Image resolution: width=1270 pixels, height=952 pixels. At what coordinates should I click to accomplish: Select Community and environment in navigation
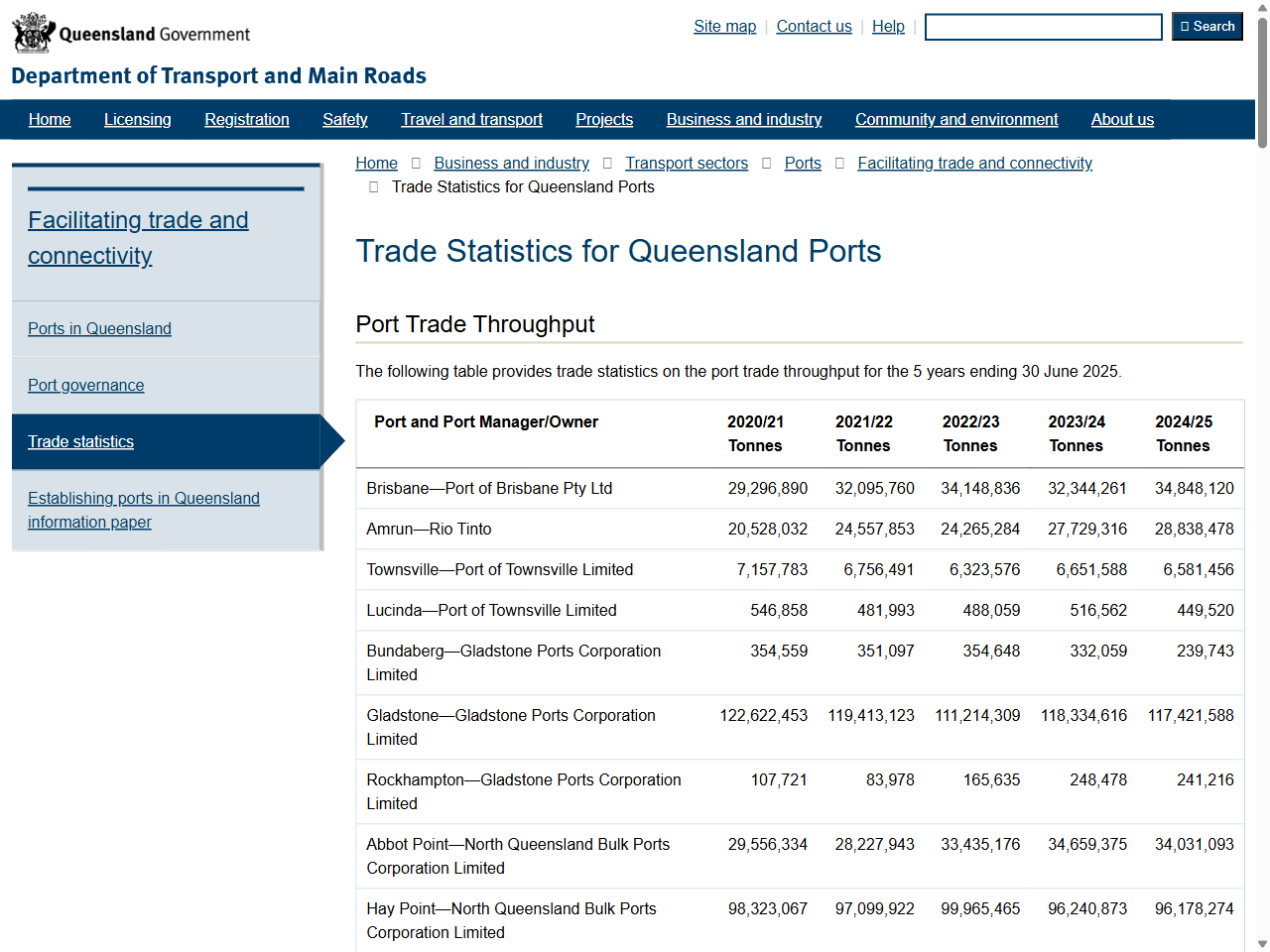955,119
